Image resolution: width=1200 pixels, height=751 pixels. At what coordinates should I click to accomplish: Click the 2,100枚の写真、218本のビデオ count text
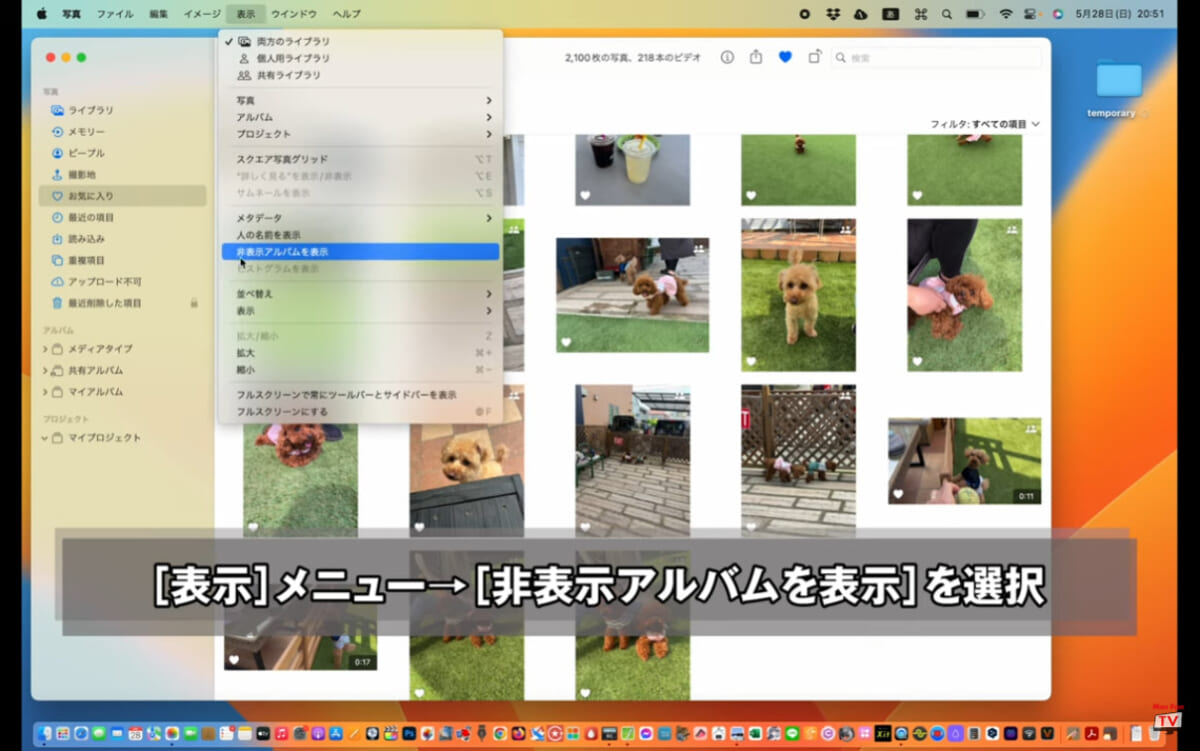[x=634, y=58]
